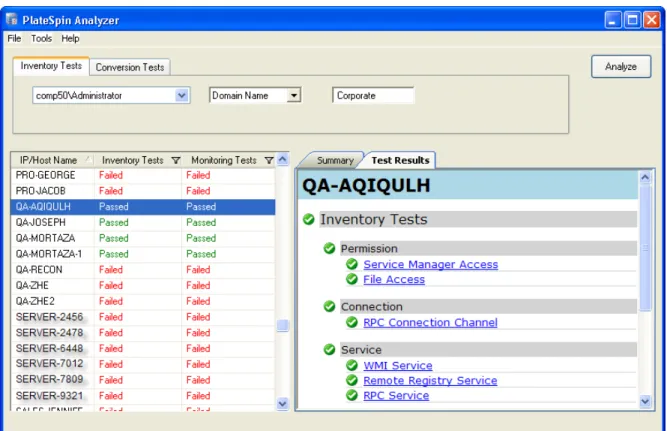Select the QA-MORTAZA host row
The width and height of the screenshot is (667, 431).
point(143,238)
